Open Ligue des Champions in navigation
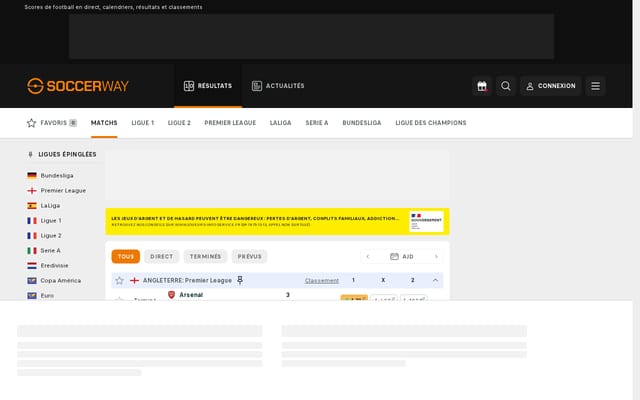Viewport: 640px width, 400px height. [431, 123]
